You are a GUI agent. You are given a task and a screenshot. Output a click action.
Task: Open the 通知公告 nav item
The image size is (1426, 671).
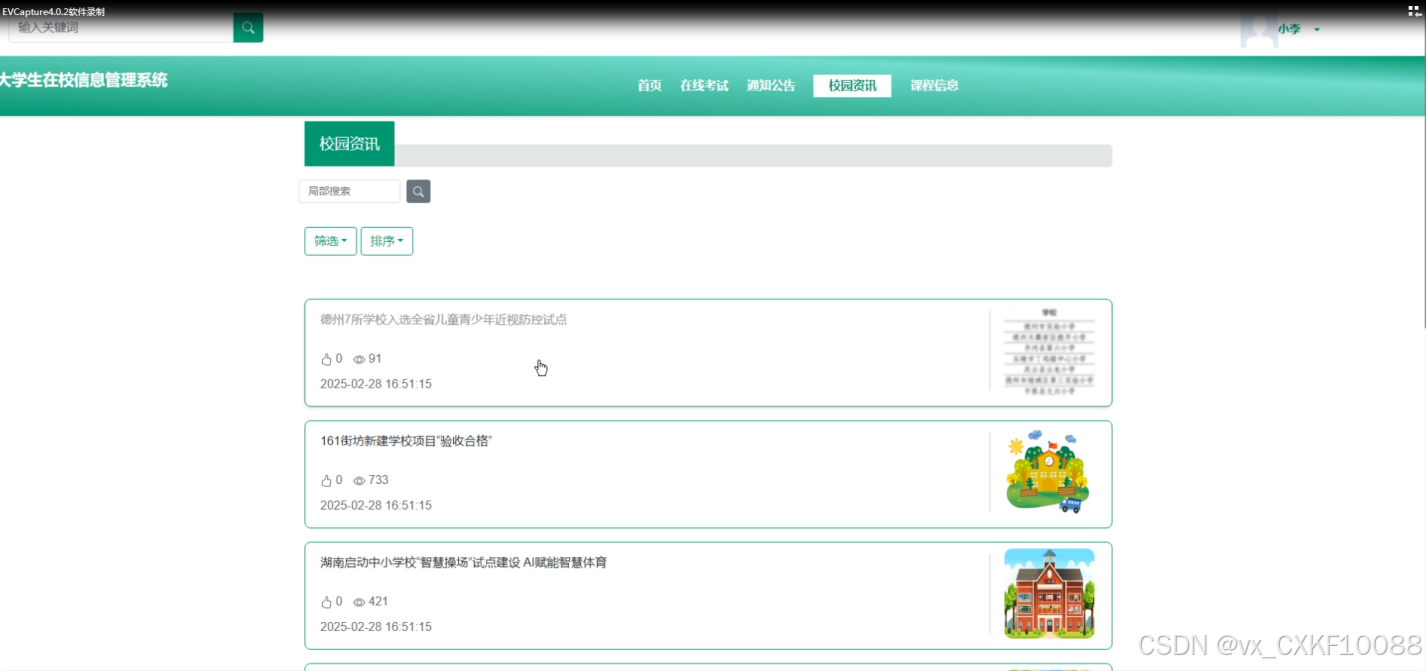click(771, 86)
